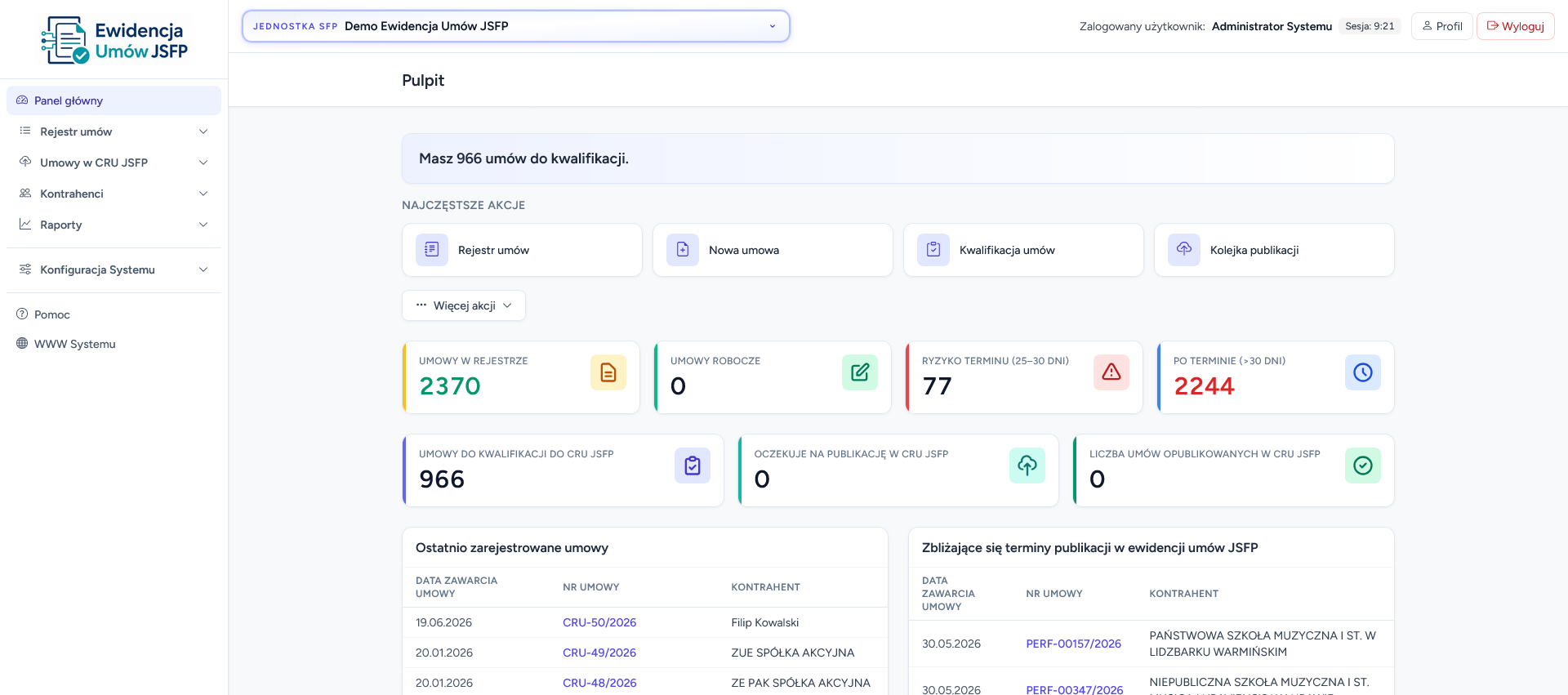This screenshot has width=1568, height=695.
Task: Open the Więcej akcji dropdown
Action: [x=464, y=305]
